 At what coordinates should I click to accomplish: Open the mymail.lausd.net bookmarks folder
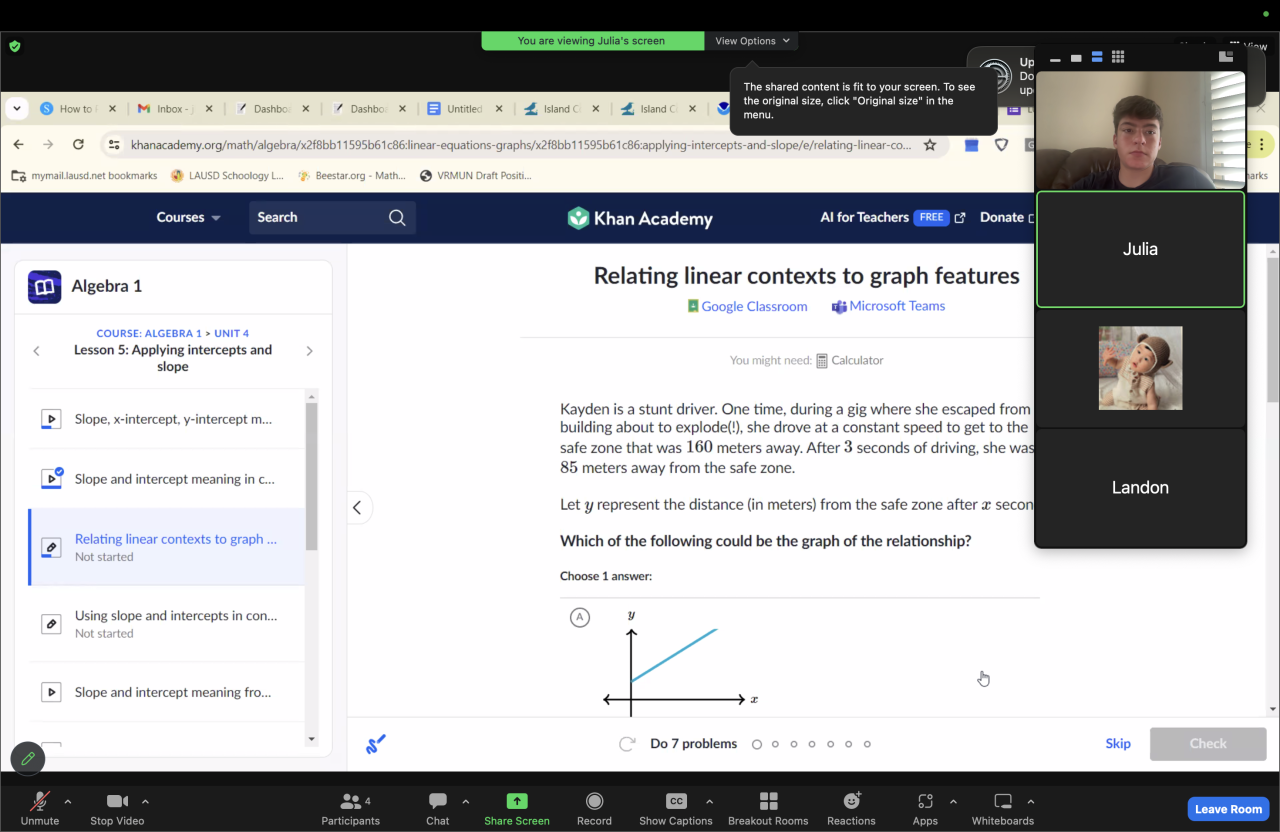coord(84,176)
